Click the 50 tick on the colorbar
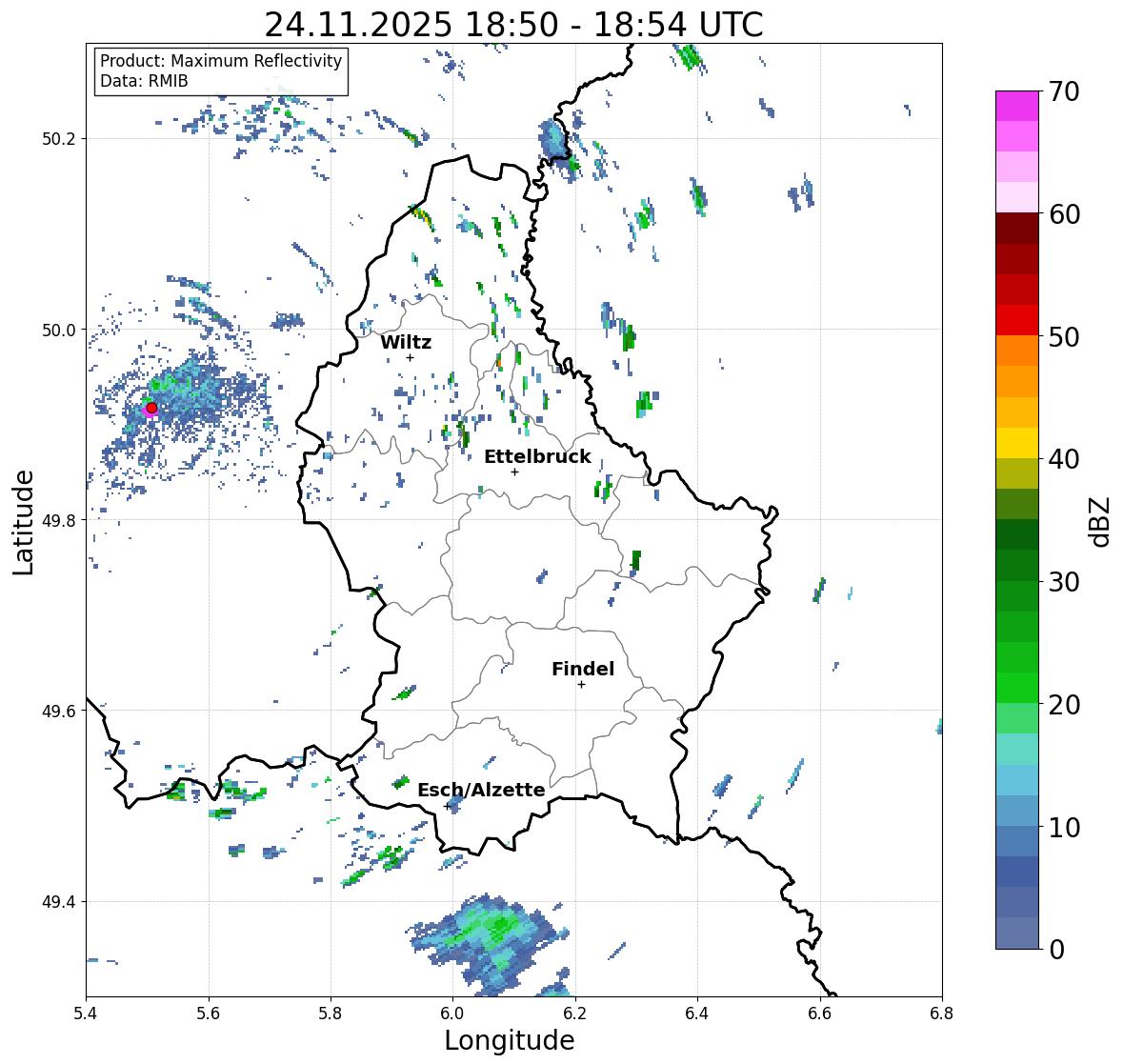The image size is (1123, 1064). click(1064, 336)
